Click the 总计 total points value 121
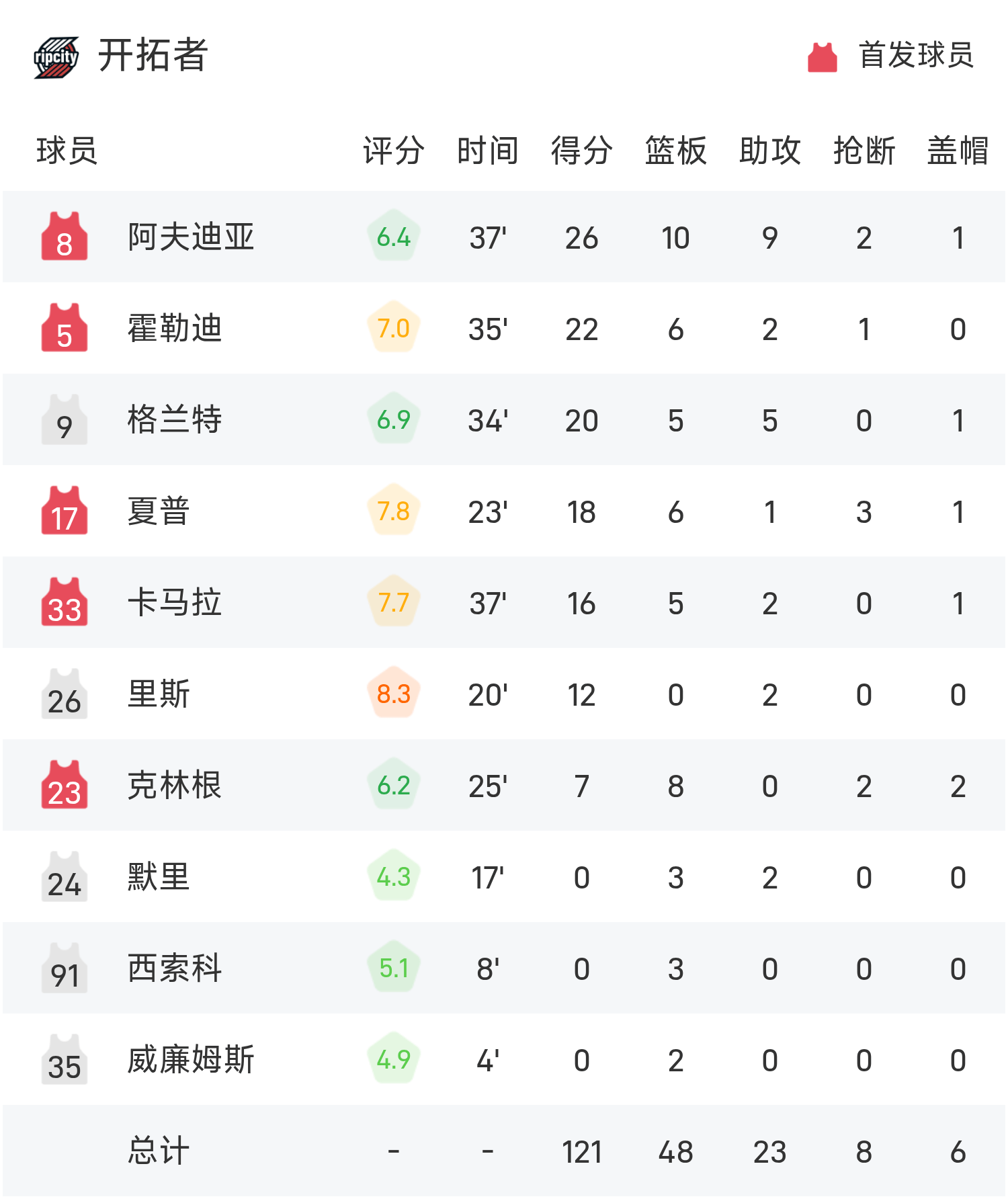Screen dimensions: 1008x1199 click(581, 1152)
